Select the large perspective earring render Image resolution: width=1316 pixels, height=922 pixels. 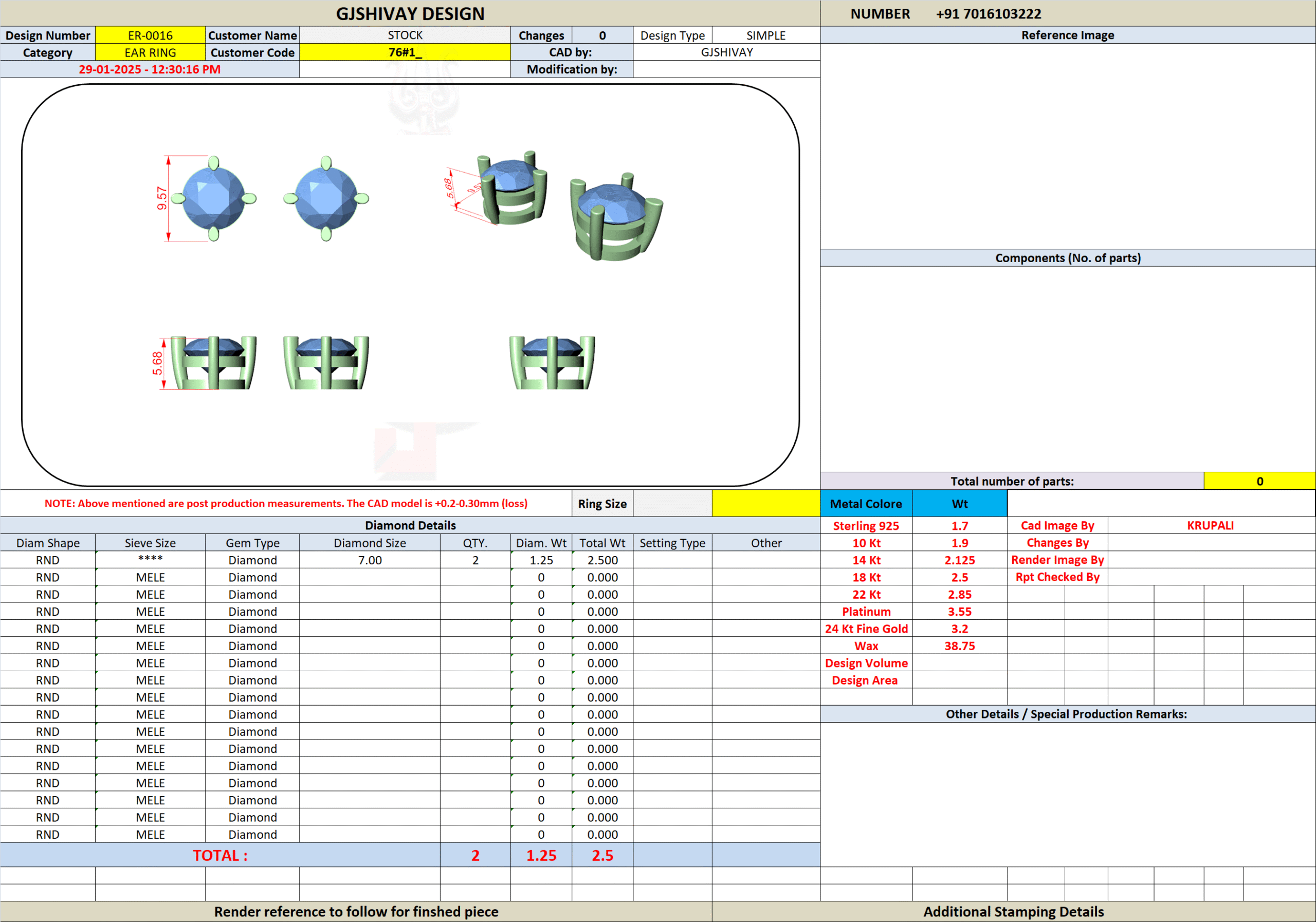615,219
